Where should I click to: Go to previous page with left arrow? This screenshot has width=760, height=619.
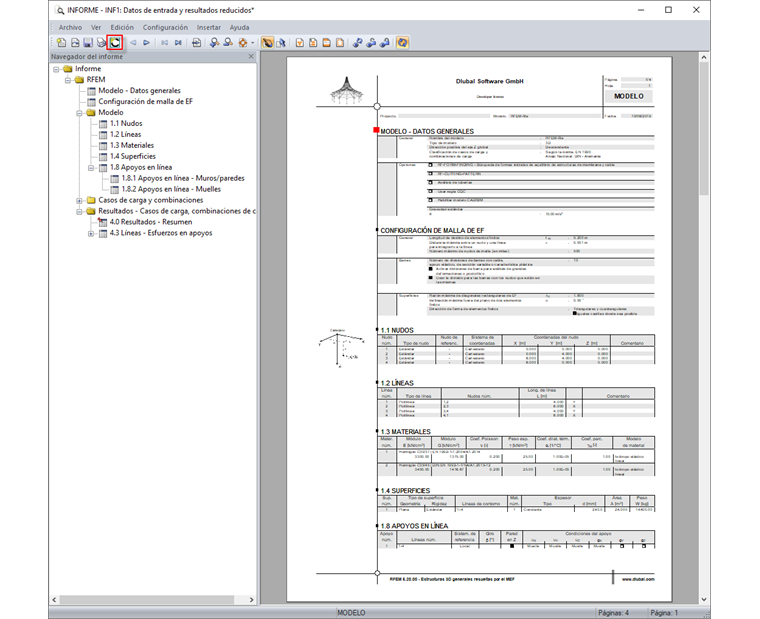[x=133, y=43]
